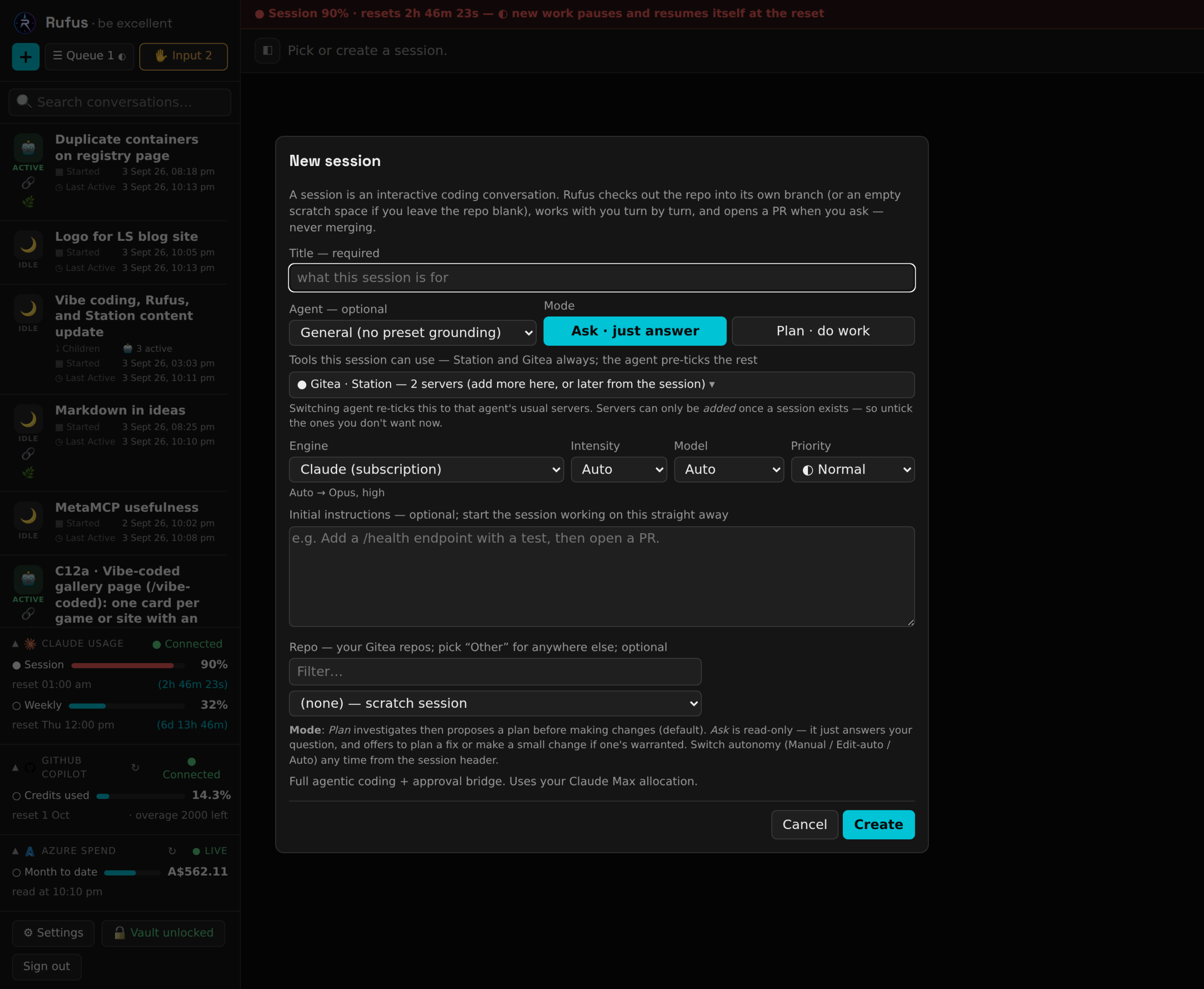Click the moon icon of MetaMCP usefulness

point(29,516)
